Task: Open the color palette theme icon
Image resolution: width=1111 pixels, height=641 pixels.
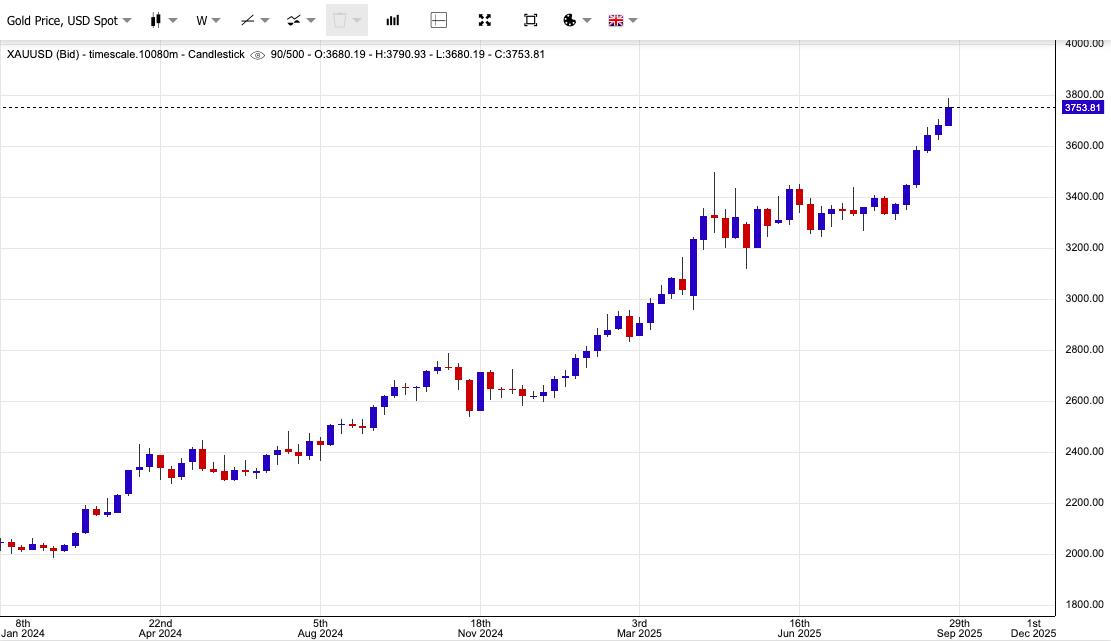Action: coord(570,21)
